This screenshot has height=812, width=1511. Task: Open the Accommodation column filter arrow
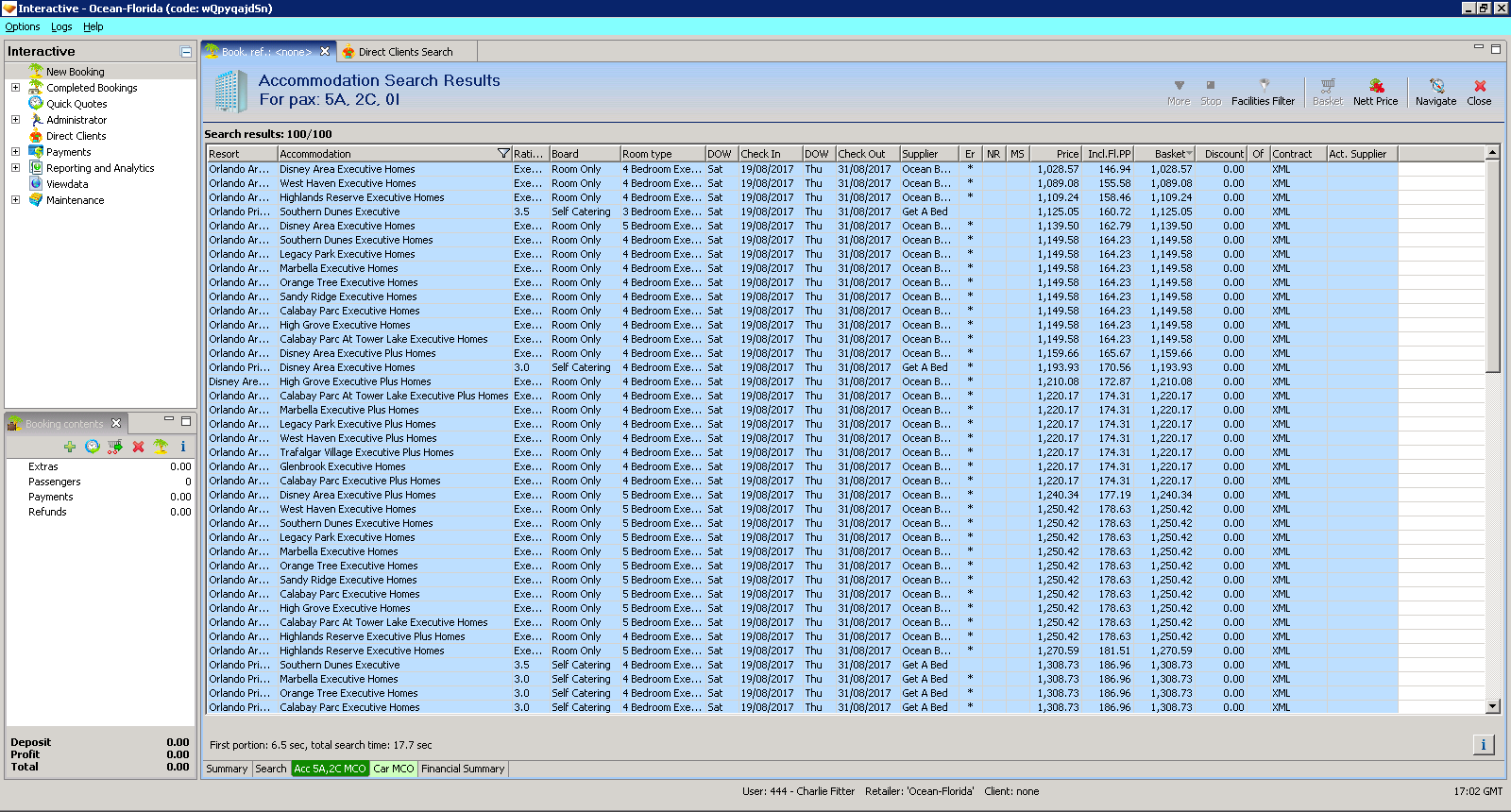pyautogui.click(x=503, y=153)
